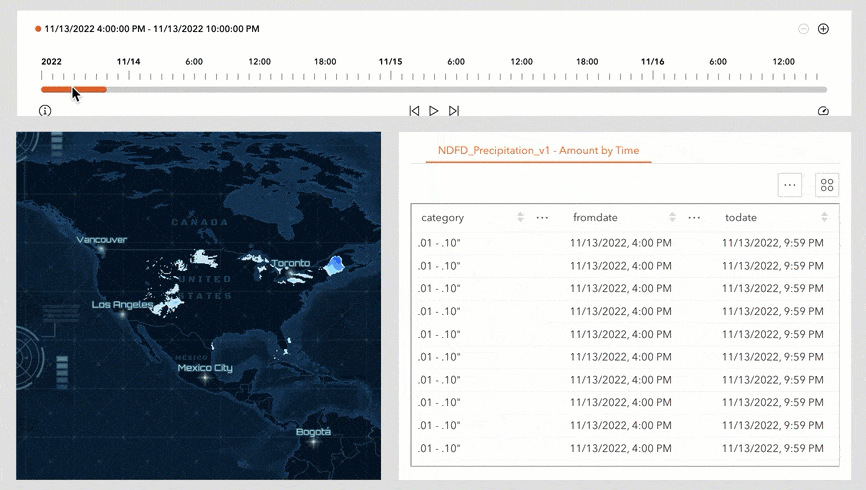Viewport: 866px width, 490px height.
Task: Click the timeline zoom out minus icon
Action: point(803,29)
